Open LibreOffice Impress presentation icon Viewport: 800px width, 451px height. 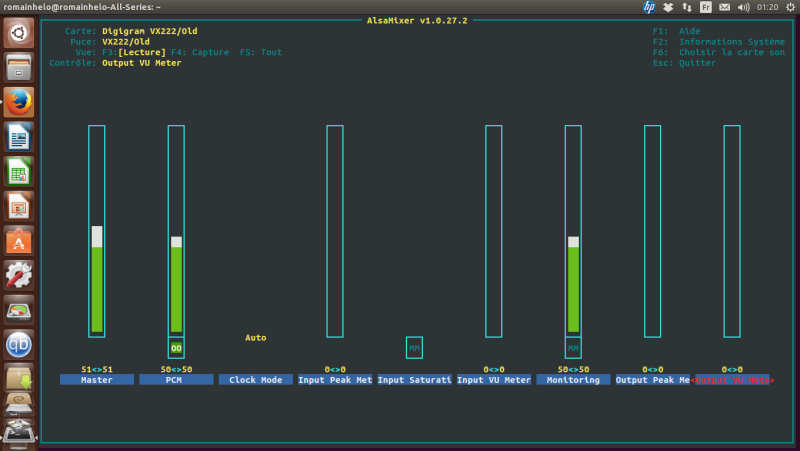tap(19, 206)
